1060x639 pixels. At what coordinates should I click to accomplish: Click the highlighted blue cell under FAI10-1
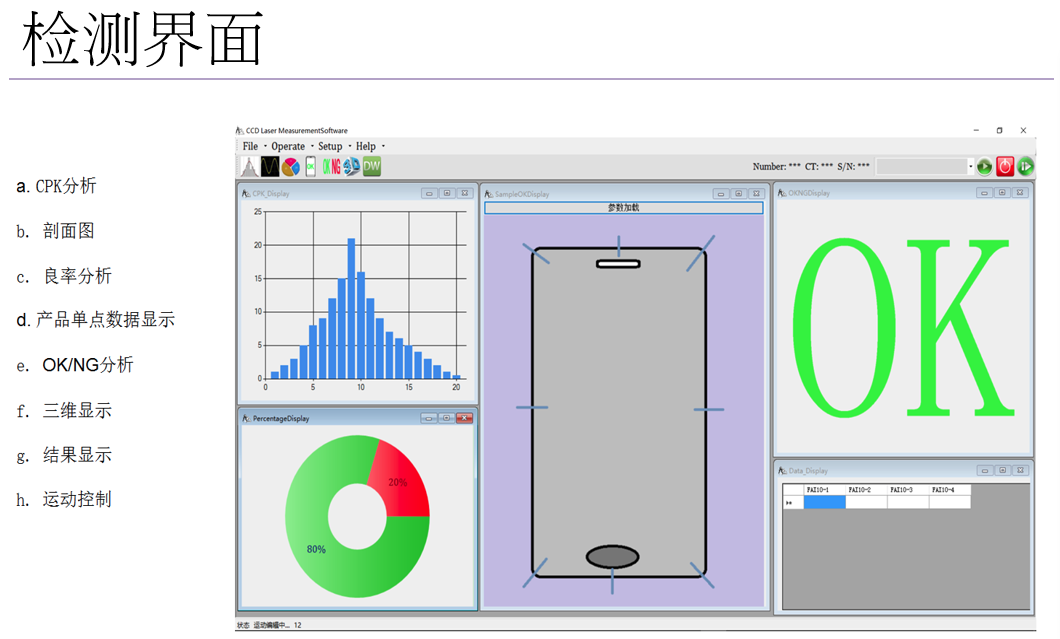[x=825, y=502]
